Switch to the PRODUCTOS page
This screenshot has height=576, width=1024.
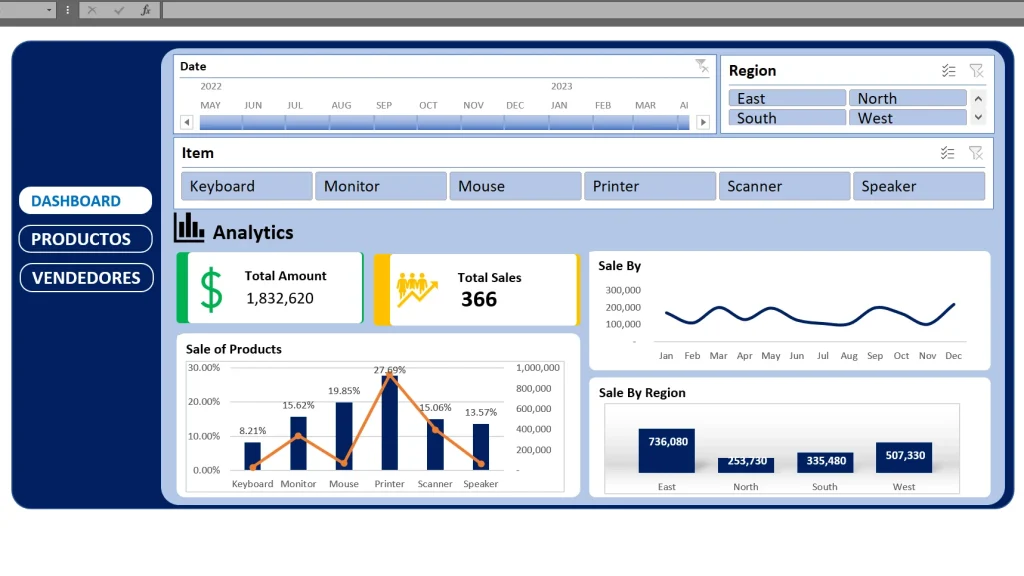point(85,239)
